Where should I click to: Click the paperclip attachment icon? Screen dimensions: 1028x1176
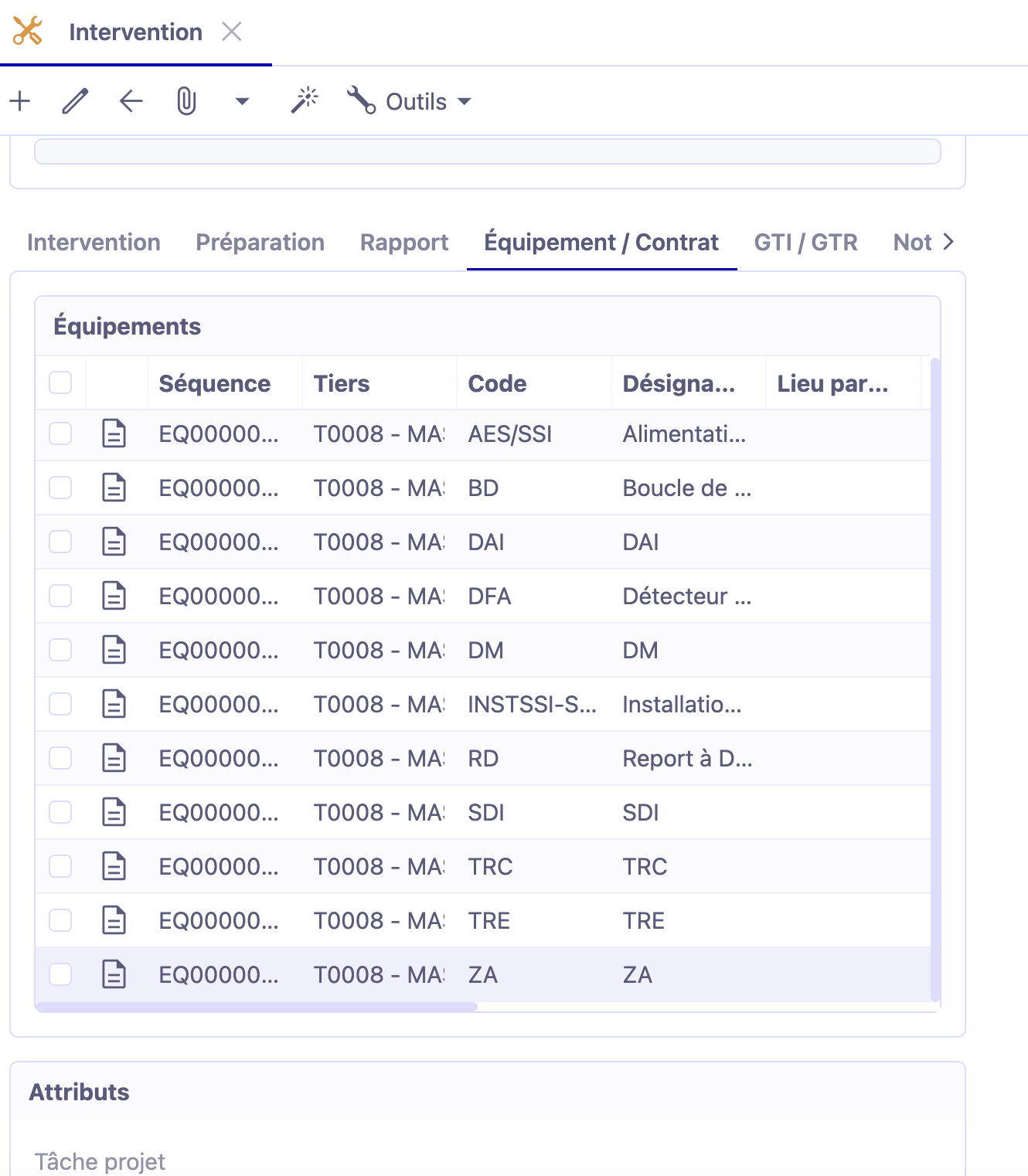click(x=186, y=101)
